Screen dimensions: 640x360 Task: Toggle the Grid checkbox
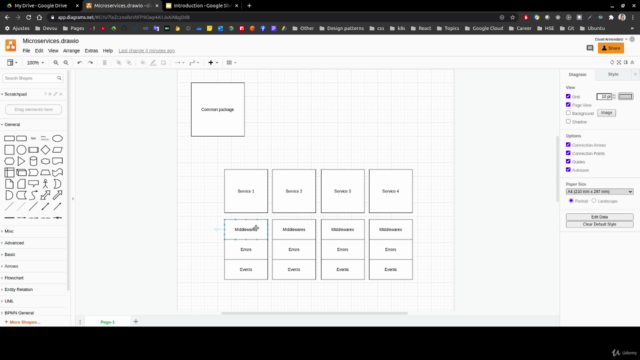coord(568,96)
